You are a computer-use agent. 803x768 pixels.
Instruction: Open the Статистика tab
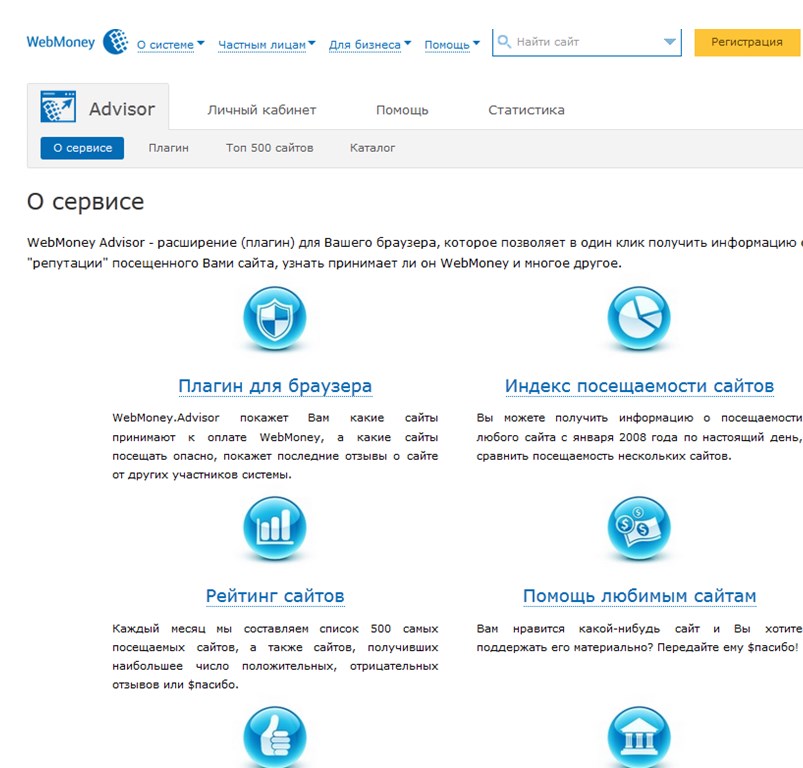[x=526, y=110]
